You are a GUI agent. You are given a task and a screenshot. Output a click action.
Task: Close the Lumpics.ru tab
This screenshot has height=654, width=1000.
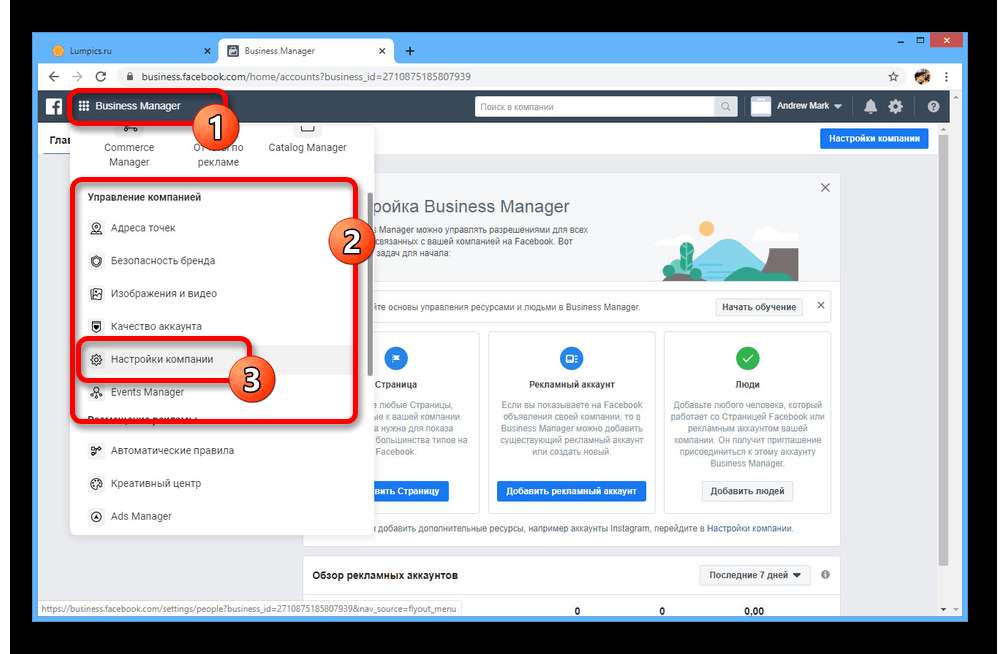coord(207,51)
